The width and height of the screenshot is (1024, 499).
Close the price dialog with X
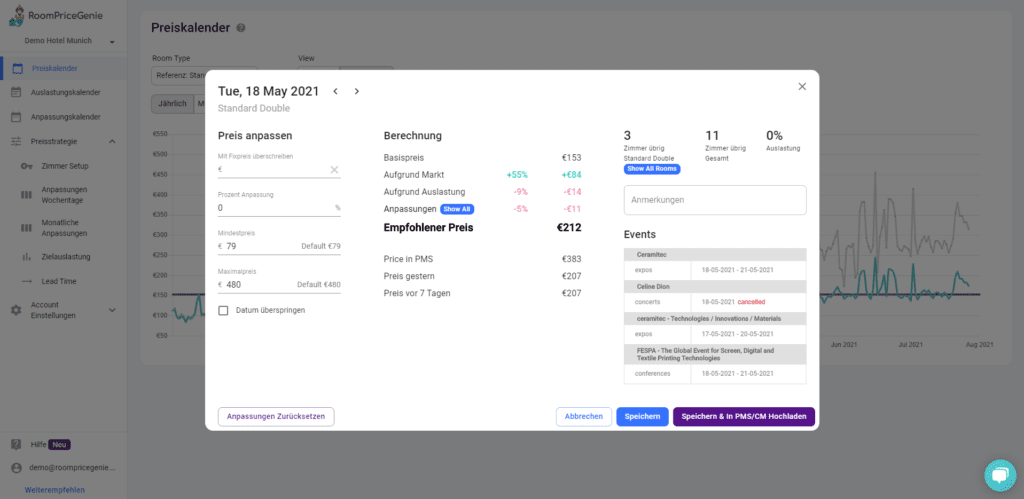coord(802,87)
